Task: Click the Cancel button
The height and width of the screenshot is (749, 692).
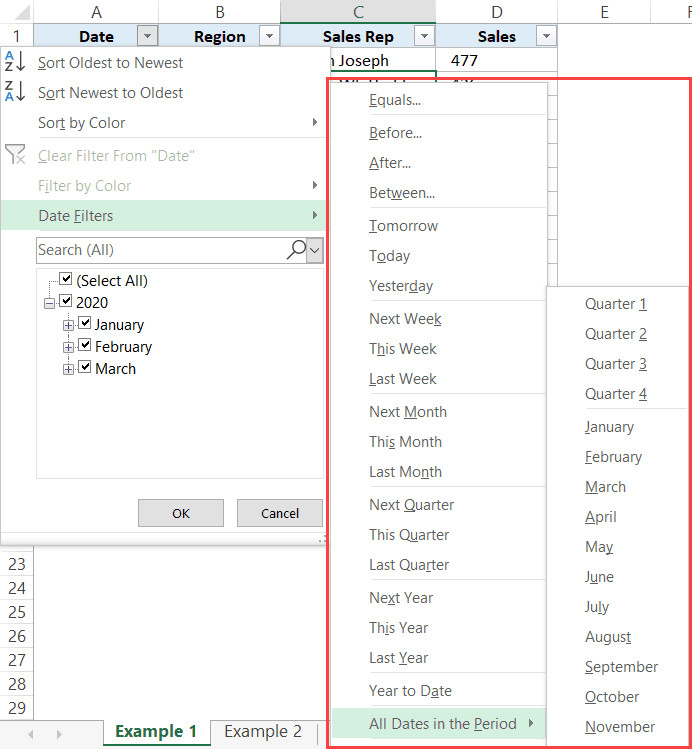Action: pos(280,513)
